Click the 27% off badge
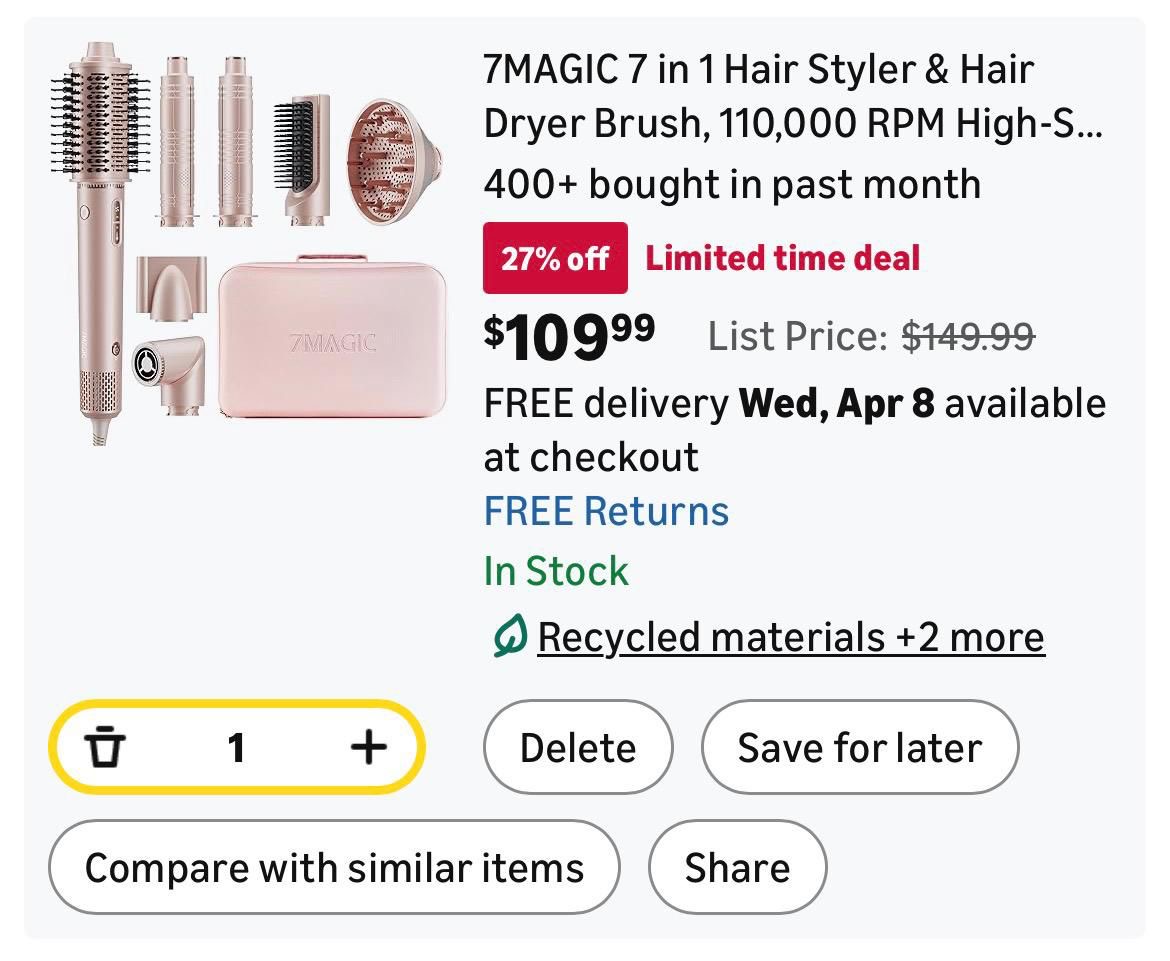The image size is (1170, 961). [x=555, y=258]
